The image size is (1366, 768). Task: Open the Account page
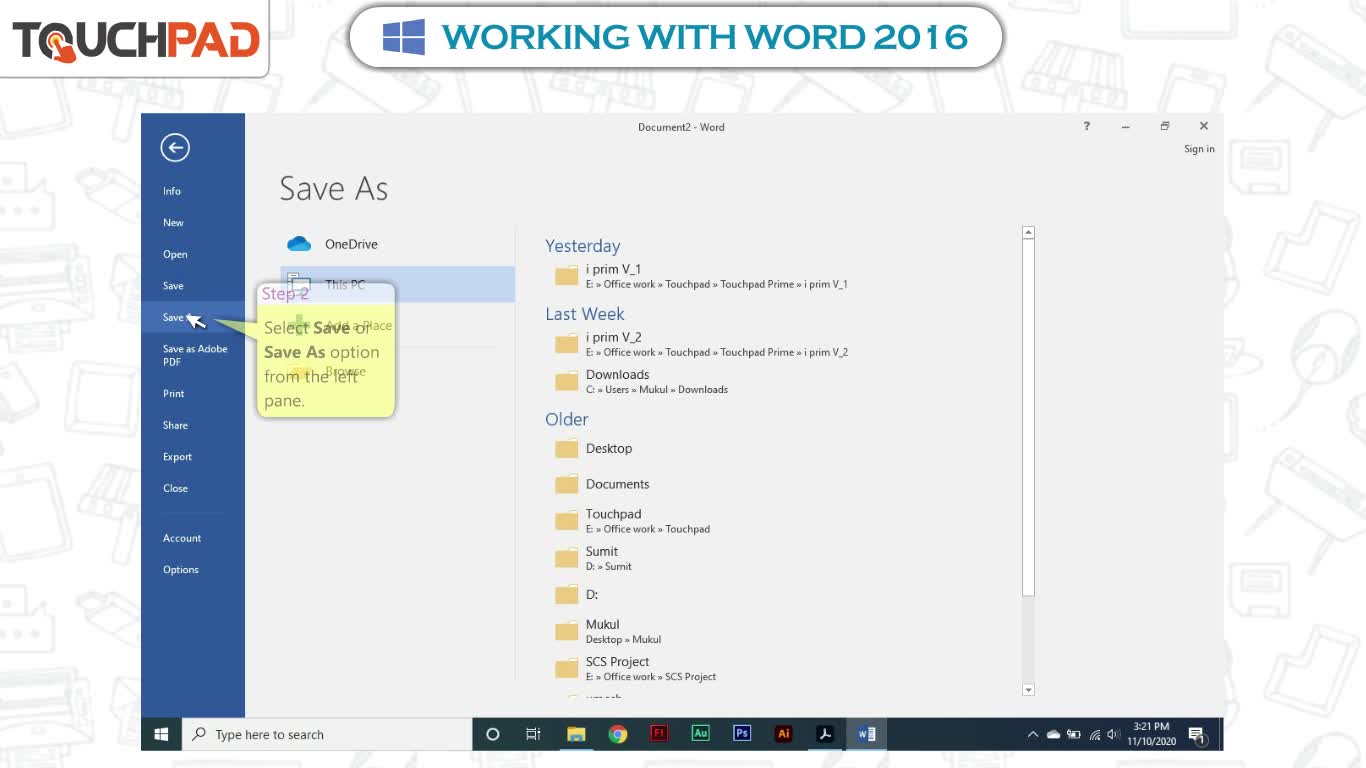(182, 538)
